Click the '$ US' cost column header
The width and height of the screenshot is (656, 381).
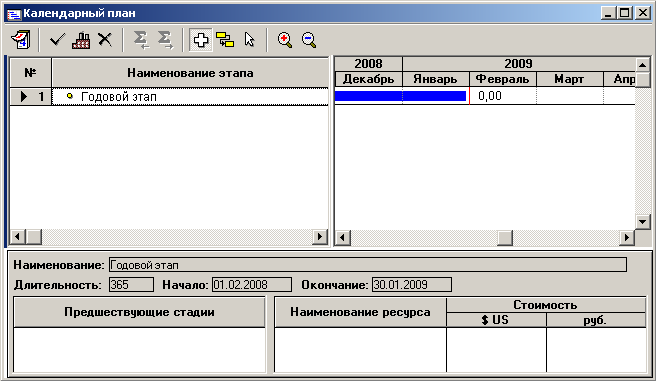click(x=496, y=320)
